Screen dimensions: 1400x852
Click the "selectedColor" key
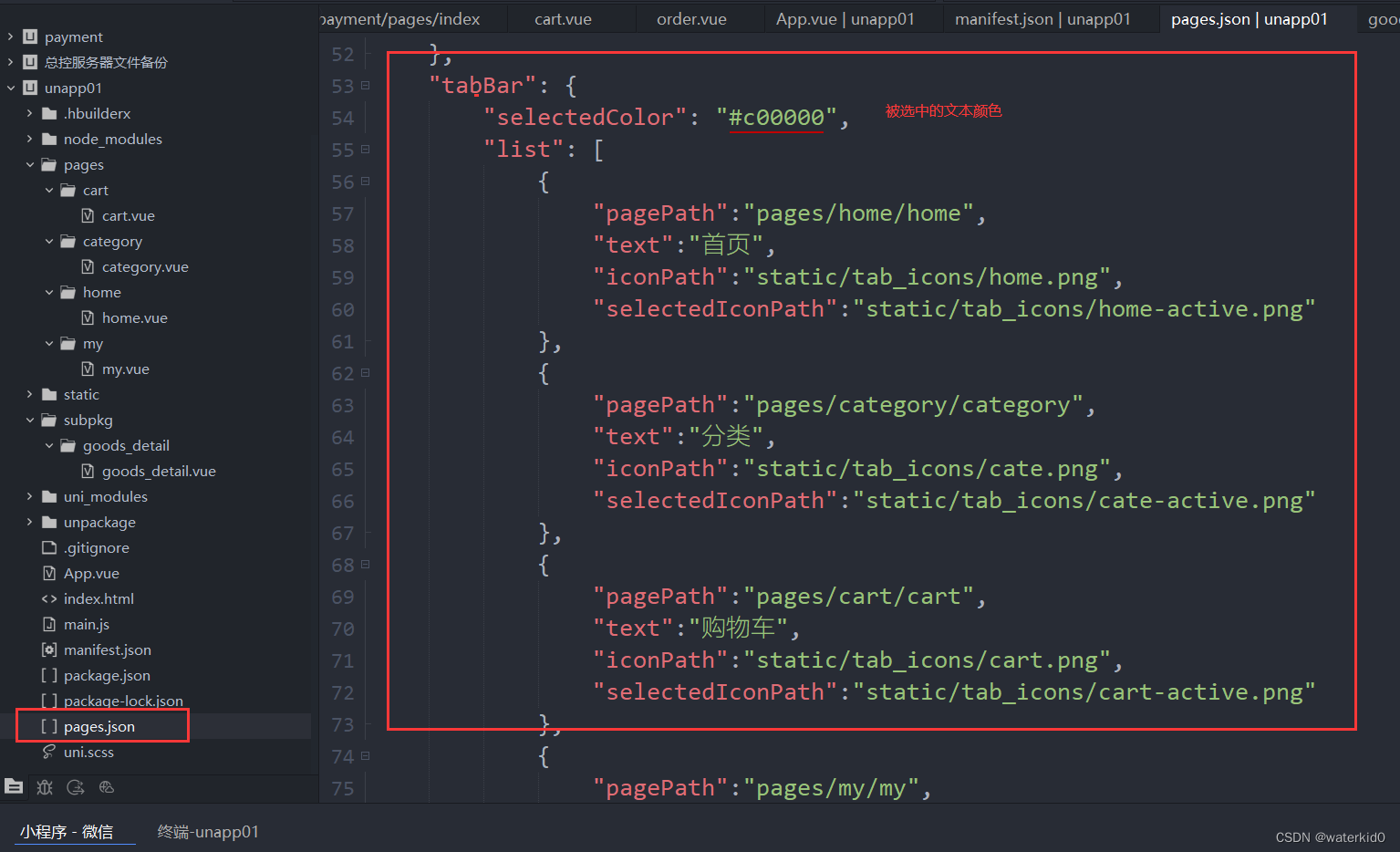[585, 118]
